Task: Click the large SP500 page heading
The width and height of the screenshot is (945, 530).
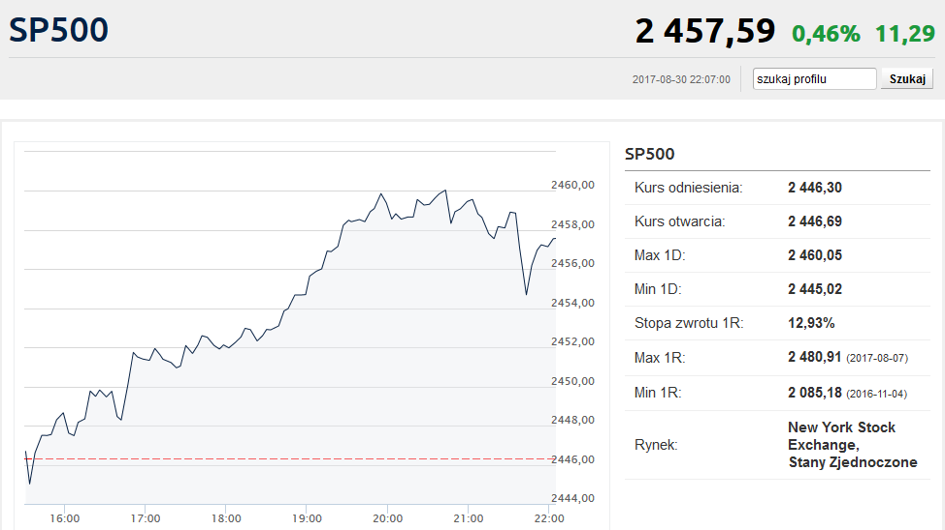Action: click(x=59, y=30)
